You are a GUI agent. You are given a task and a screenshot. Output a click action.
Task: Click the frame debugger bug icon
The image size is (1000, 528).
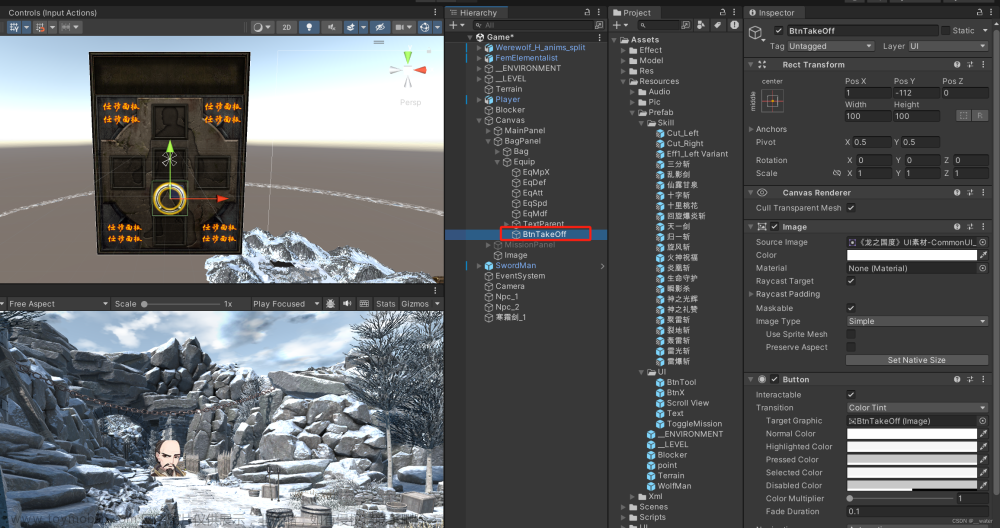point(330,304)
